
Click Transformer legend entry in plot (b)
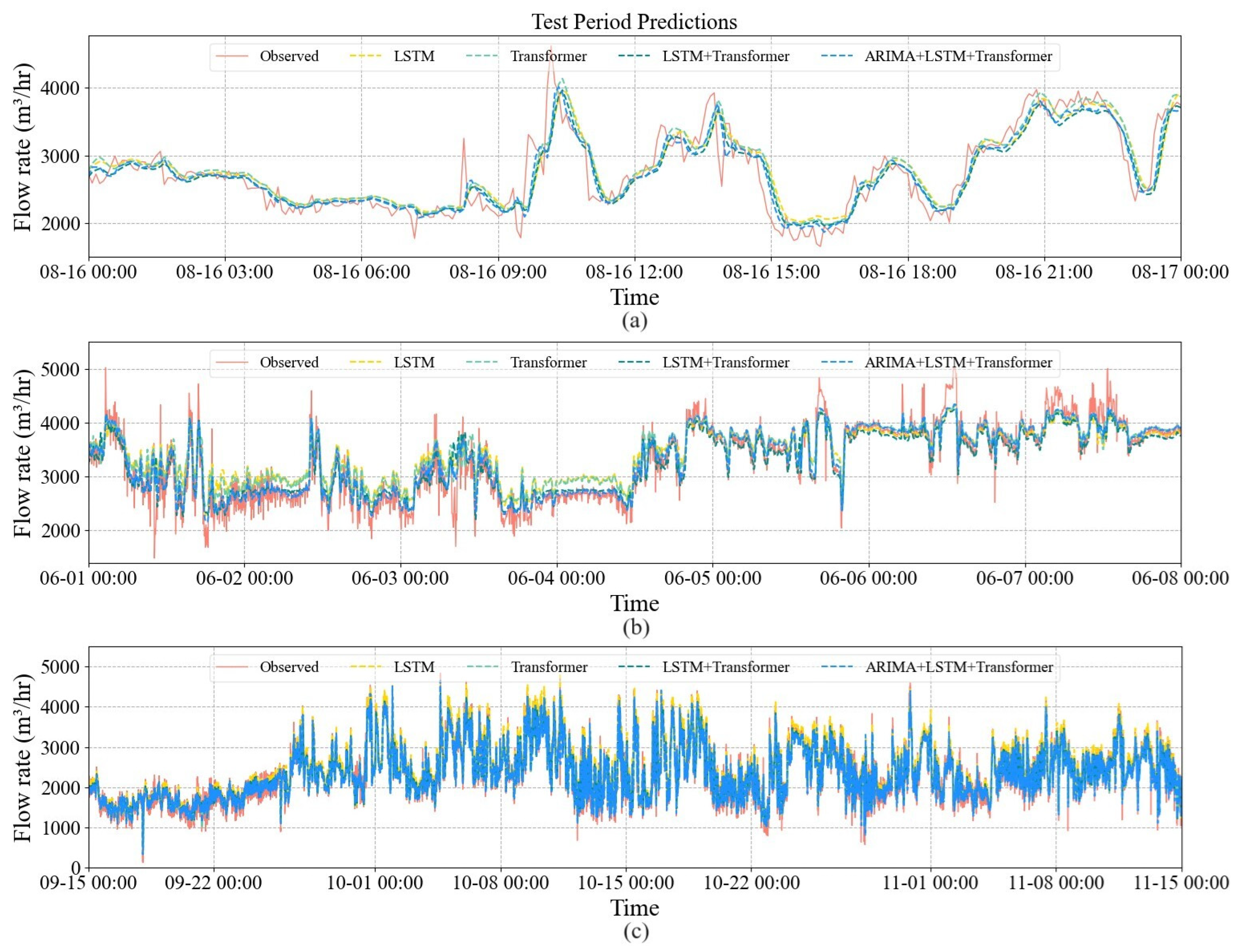[548, 362]
